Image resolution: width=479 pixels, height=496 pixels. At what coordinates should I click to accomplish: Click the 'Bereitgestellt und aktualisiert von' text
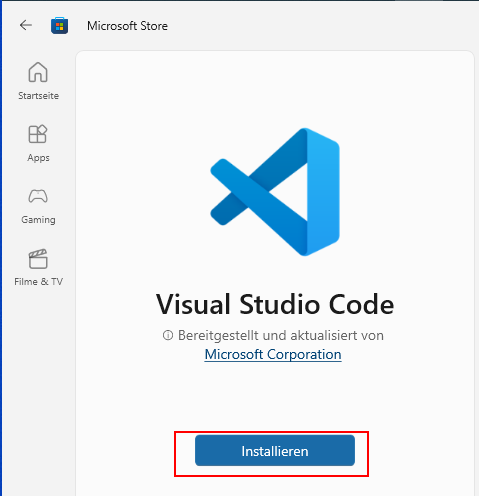[281, 335]
